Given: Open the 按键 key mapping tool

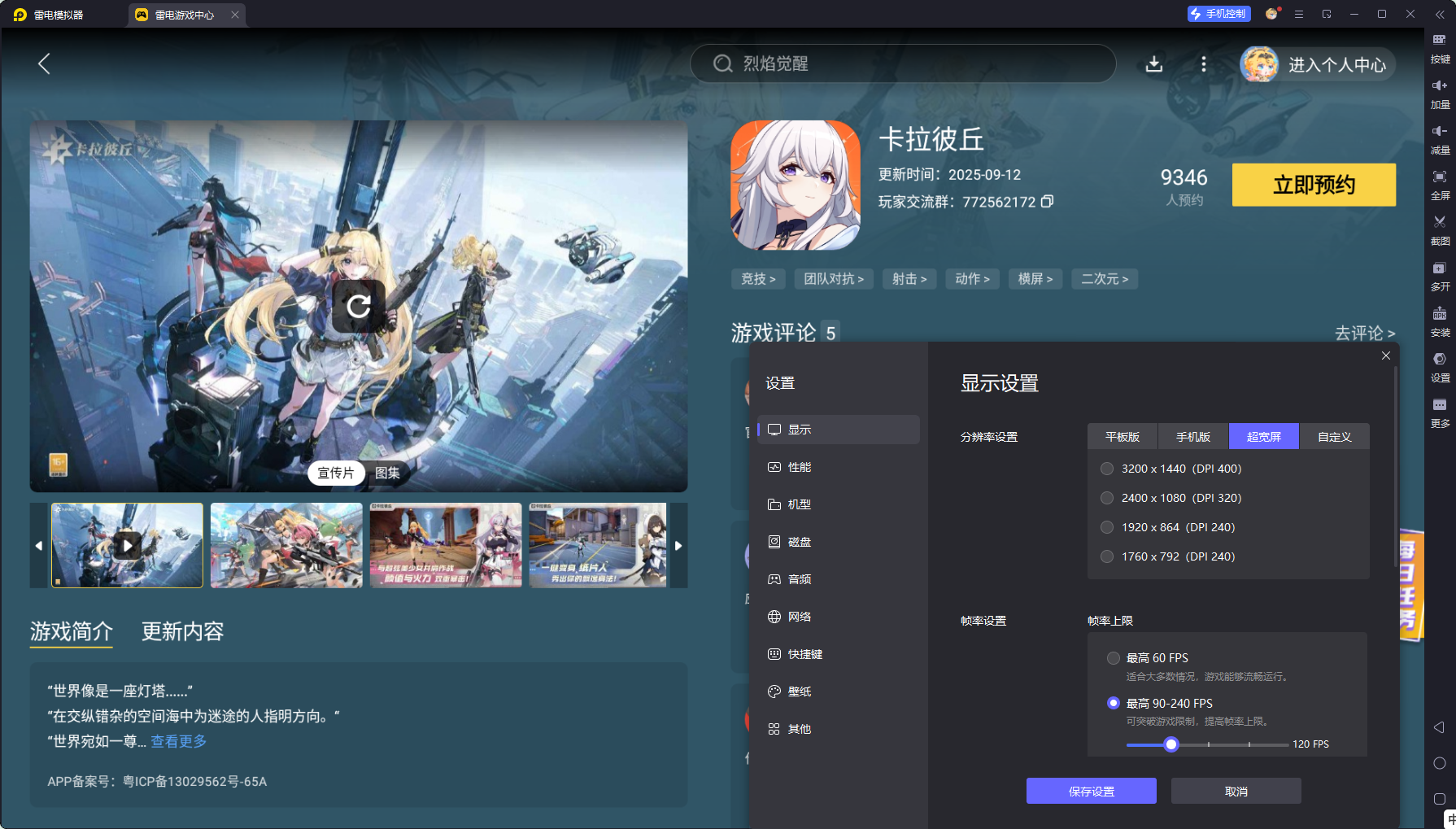Looking at the screenshot, I should [1439, 49].
